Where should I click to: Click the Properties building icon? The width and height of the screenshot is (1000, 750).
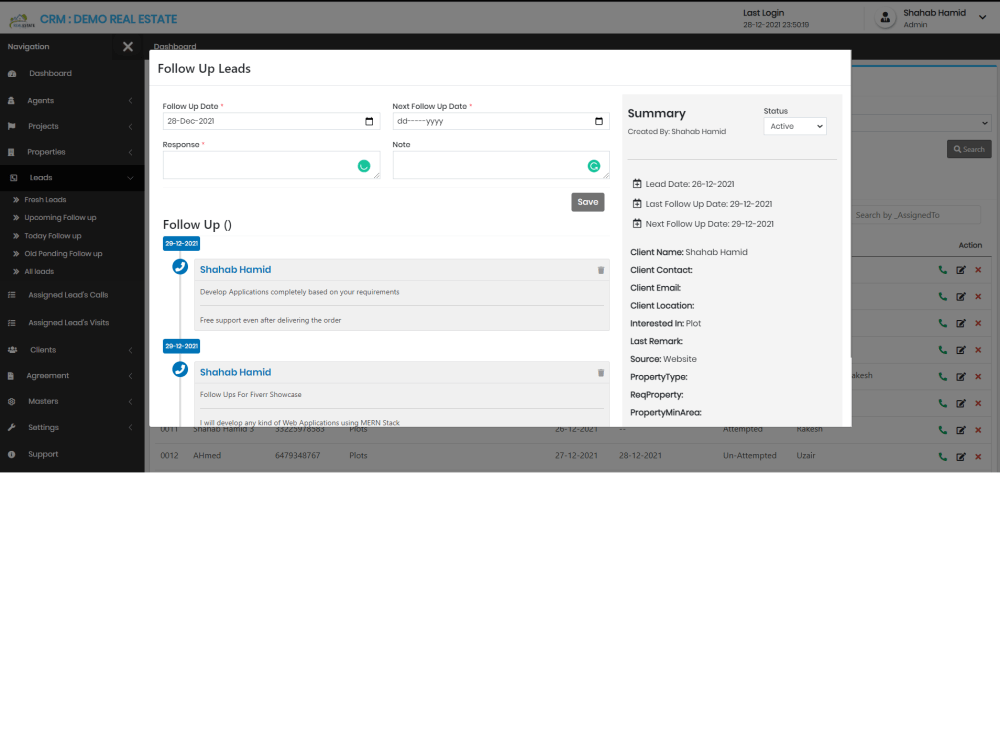pyautogui.click(x=11, y=152)
